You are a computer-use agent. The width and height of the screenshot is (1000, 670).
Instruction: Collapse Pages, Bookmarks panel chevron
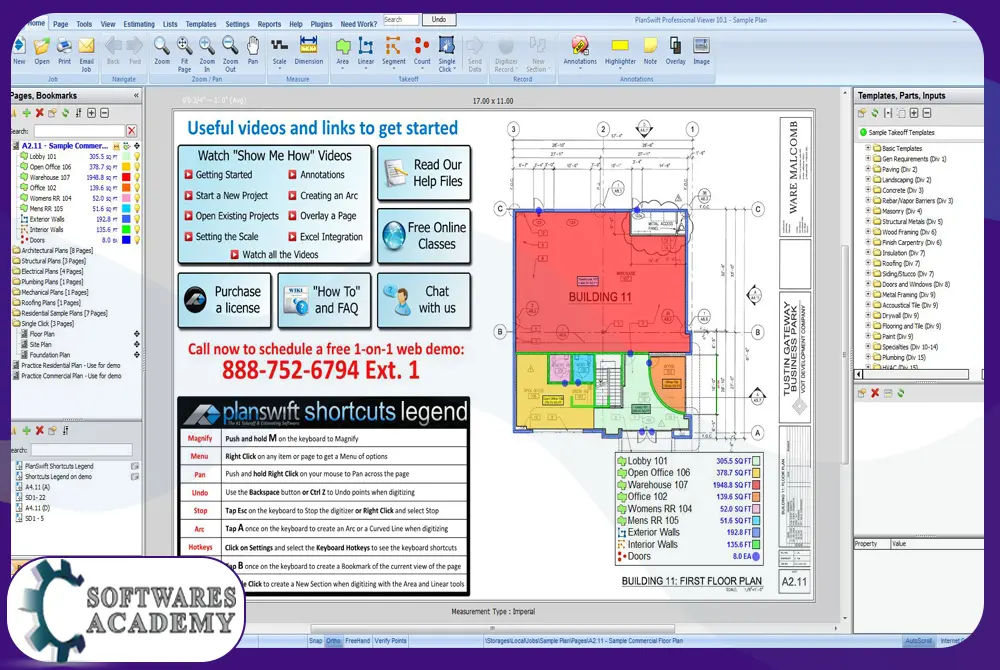136,96
